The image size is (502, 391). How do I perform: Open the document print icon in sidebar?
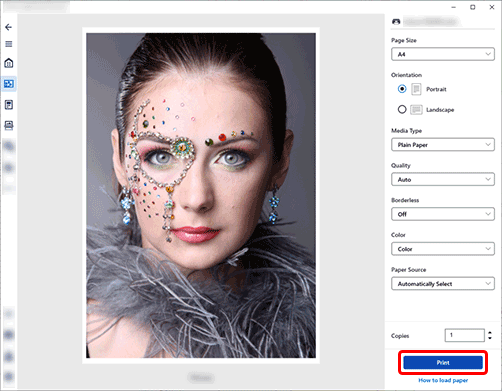9,105
